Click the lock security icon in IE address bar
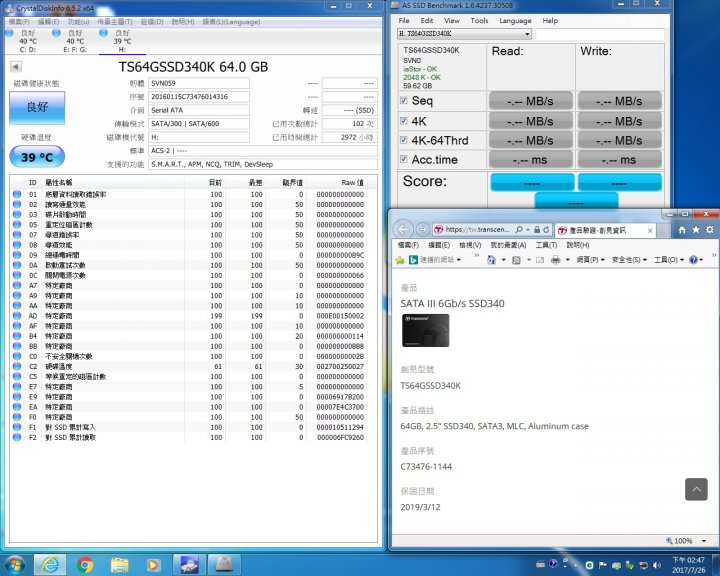720x576 pixels. [537, 229]
